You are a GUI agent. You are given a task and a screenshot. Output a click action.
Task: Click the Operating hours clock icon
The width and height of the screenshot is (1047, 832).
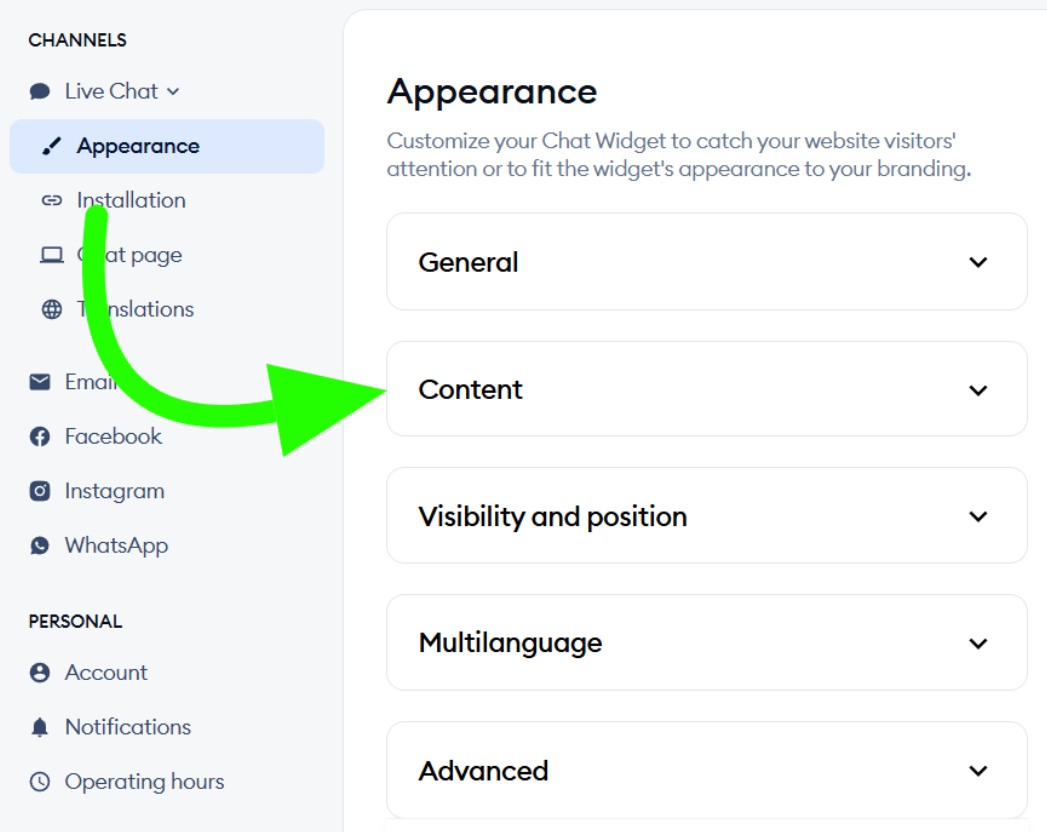[40, 782]
